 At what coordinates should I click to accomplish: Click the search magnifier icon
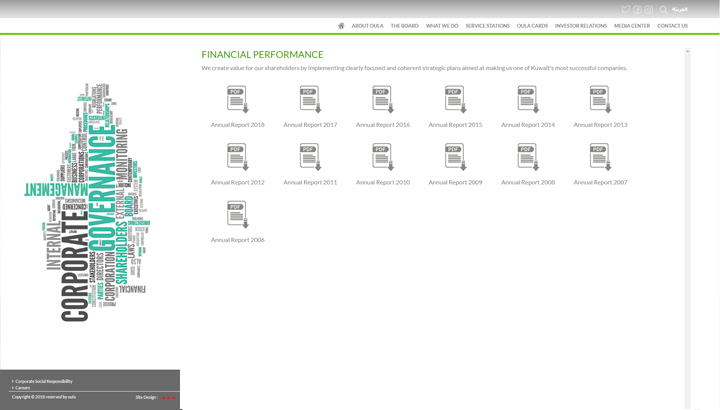pos(664,10)
